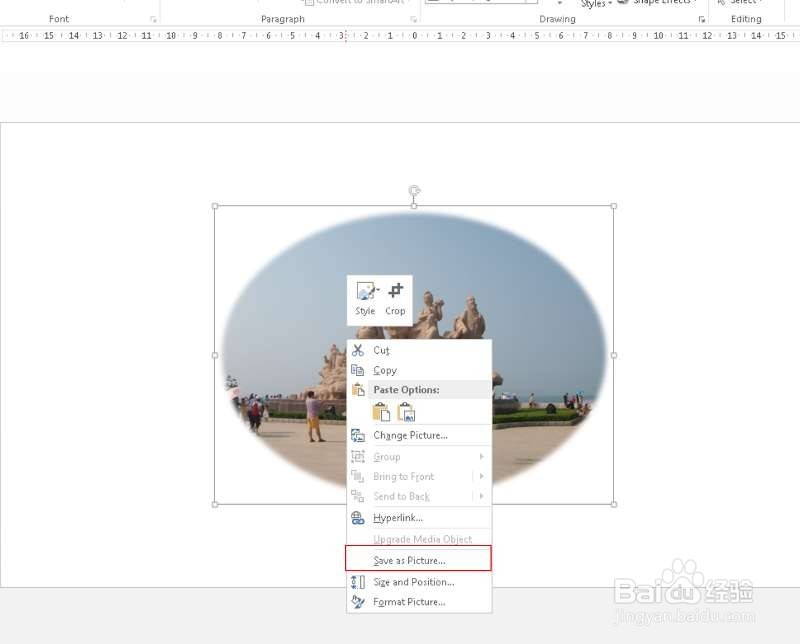Choose Cut from the context menu
Screen dimensions: 800x644
pyautogui.click(x=419, y=351)
